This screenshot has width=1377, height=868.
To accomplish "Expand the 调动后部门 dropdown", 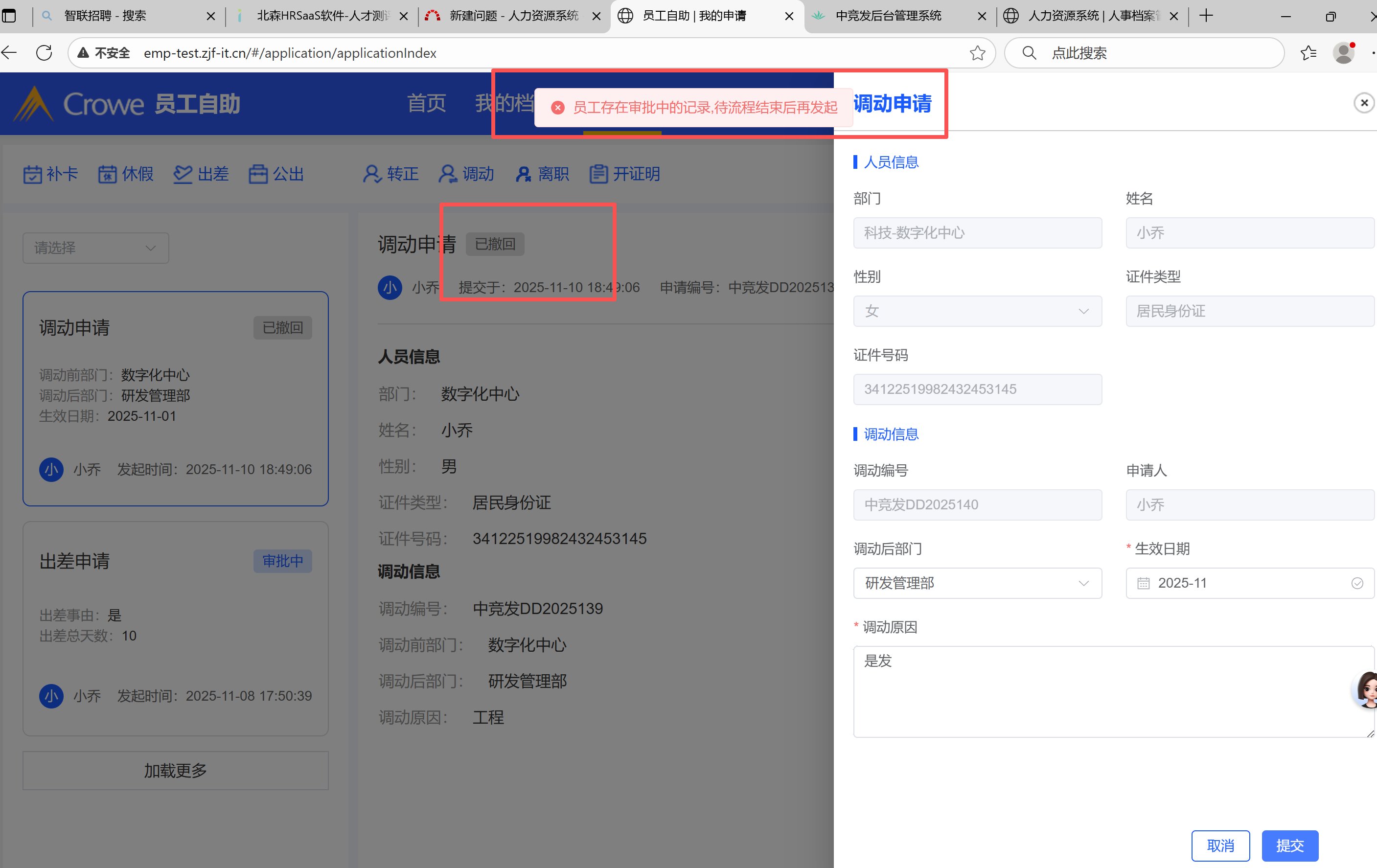I will point(977,583).
